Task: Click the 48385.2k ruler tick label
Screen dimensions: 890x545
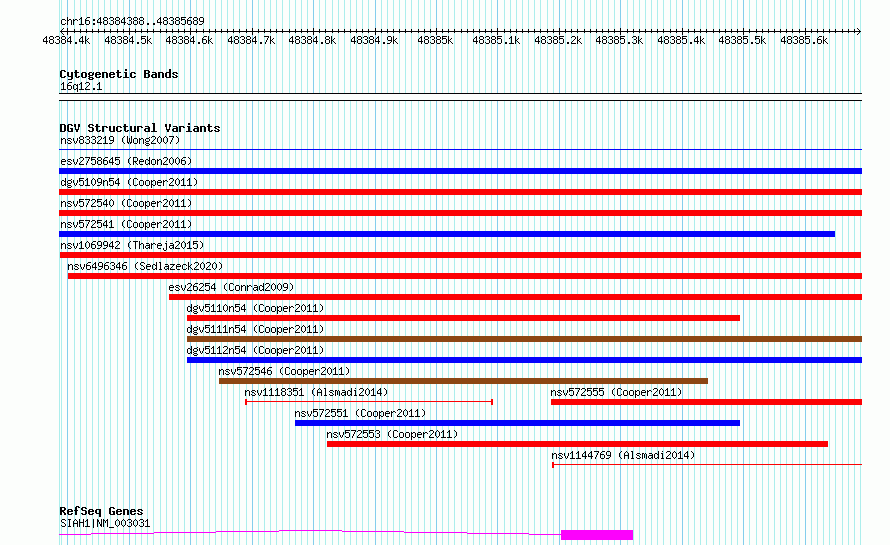Action: pyautogui.click(x=559, y=40)
